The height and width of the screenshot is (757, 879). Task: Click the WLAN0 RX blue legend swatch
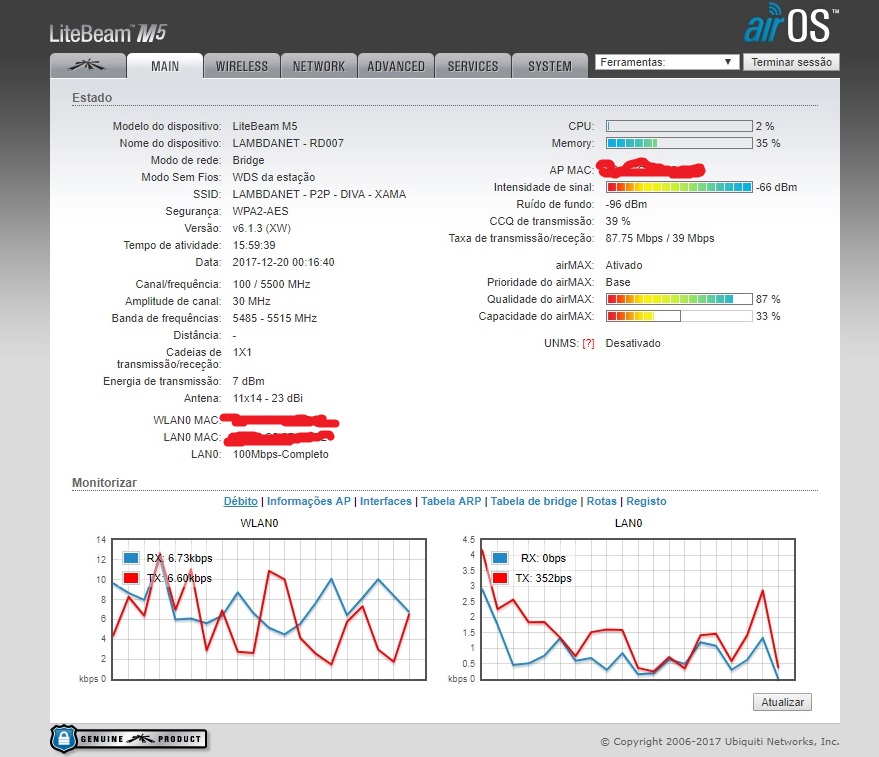pyautogui.click(x=131, y=558)
